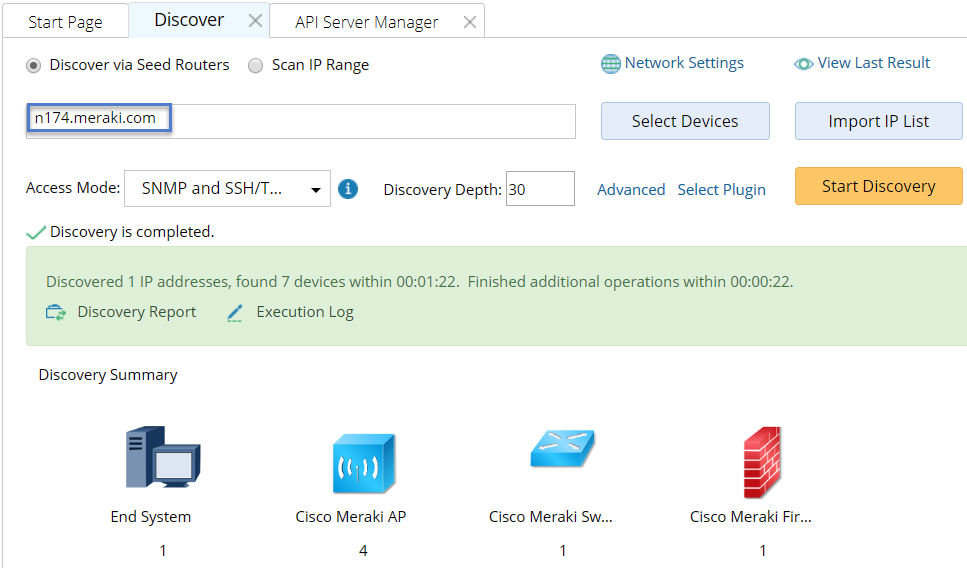The height and width of the screenshot is (568, 967).
Task: Click the Discovery Depth input field
Action: (x=540, y=189)
